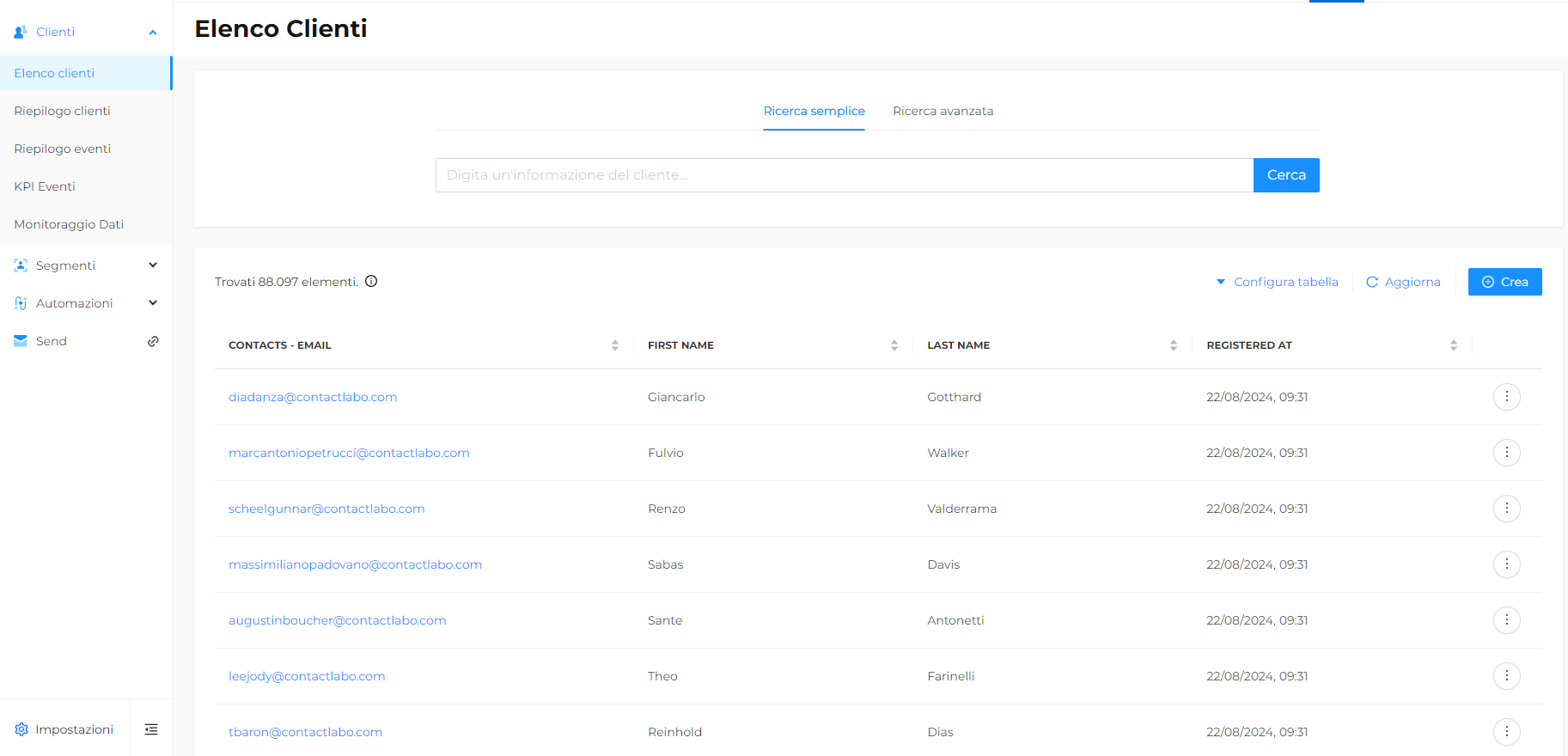Open Send in the sidebar
1568x756 pixels.
coord(52,341)
